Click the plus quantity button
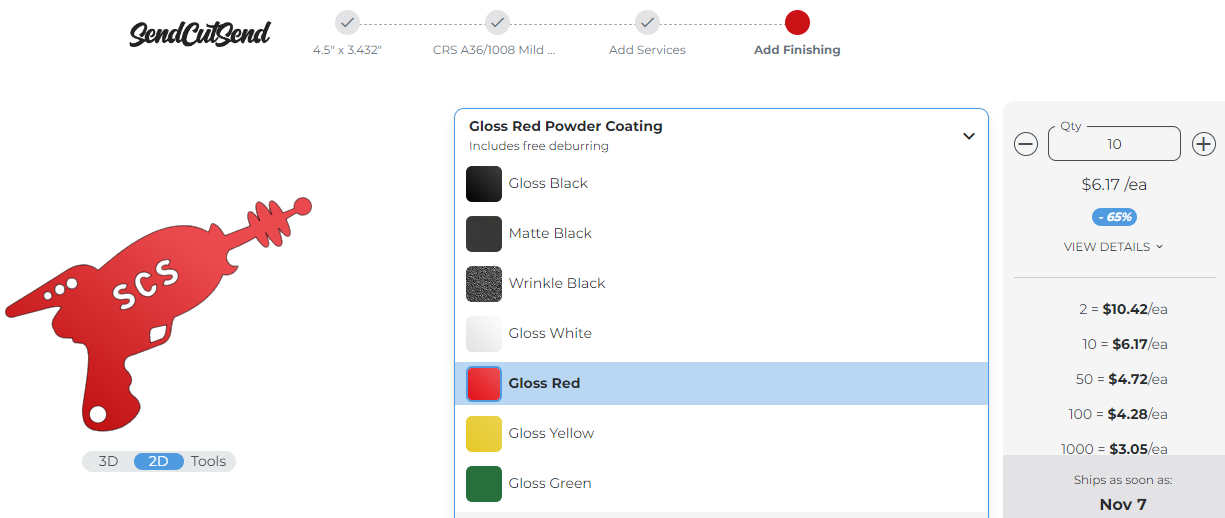Viewport: 1225px width, 518px height. 1204,144
